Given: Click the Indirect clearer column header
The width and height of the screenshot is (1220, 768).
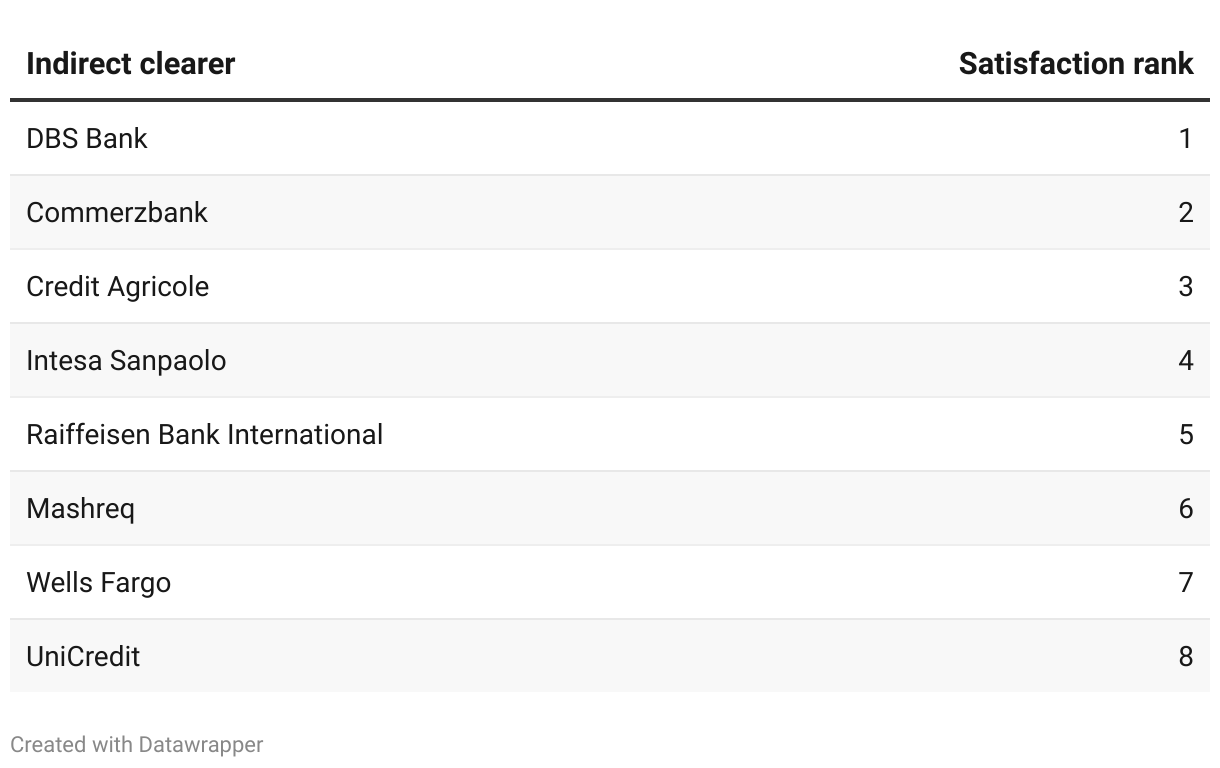Looking at the screenshot, I should [x=130, y=64].
